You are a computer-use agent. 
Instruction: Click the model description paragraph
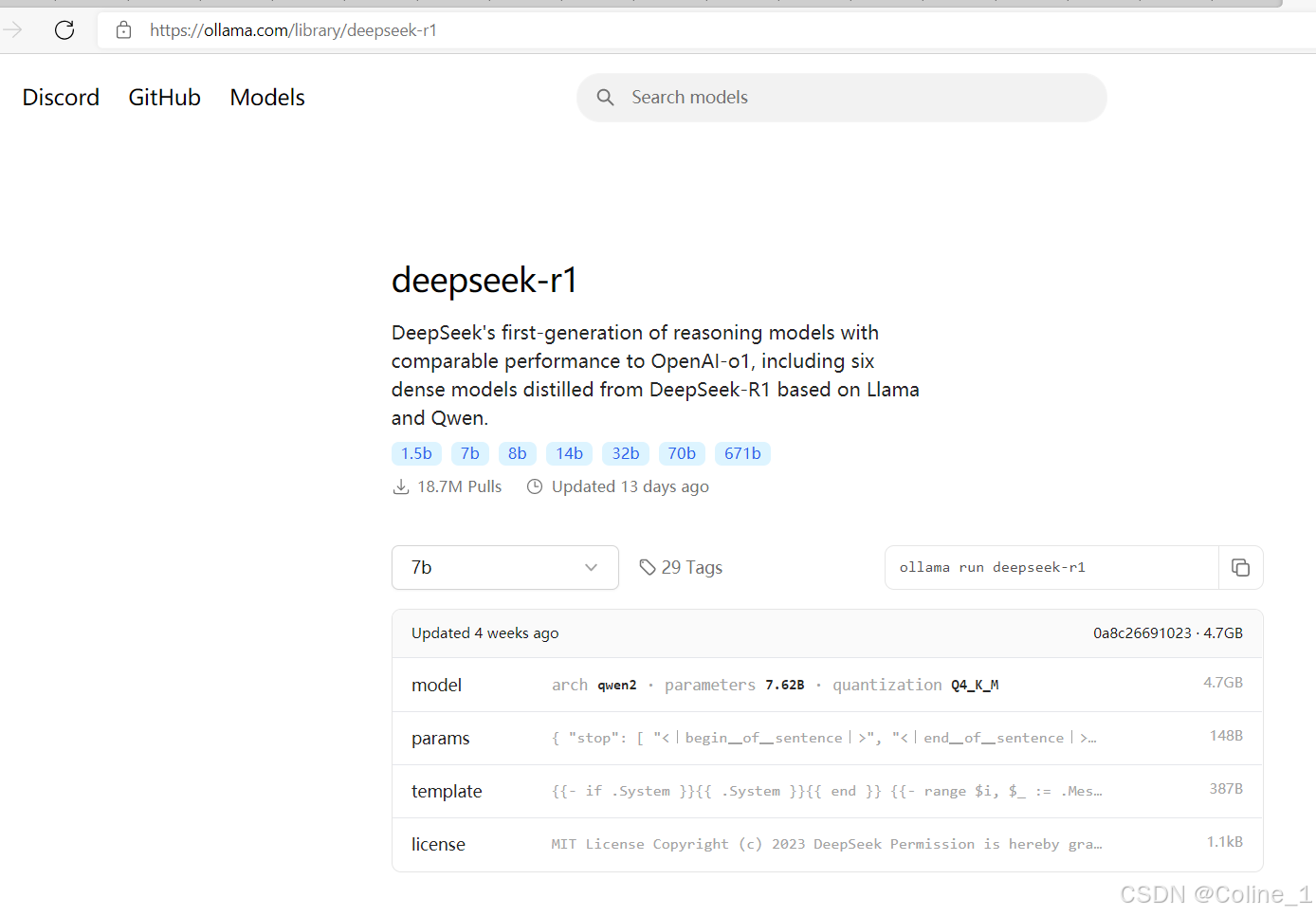(655, 376)
